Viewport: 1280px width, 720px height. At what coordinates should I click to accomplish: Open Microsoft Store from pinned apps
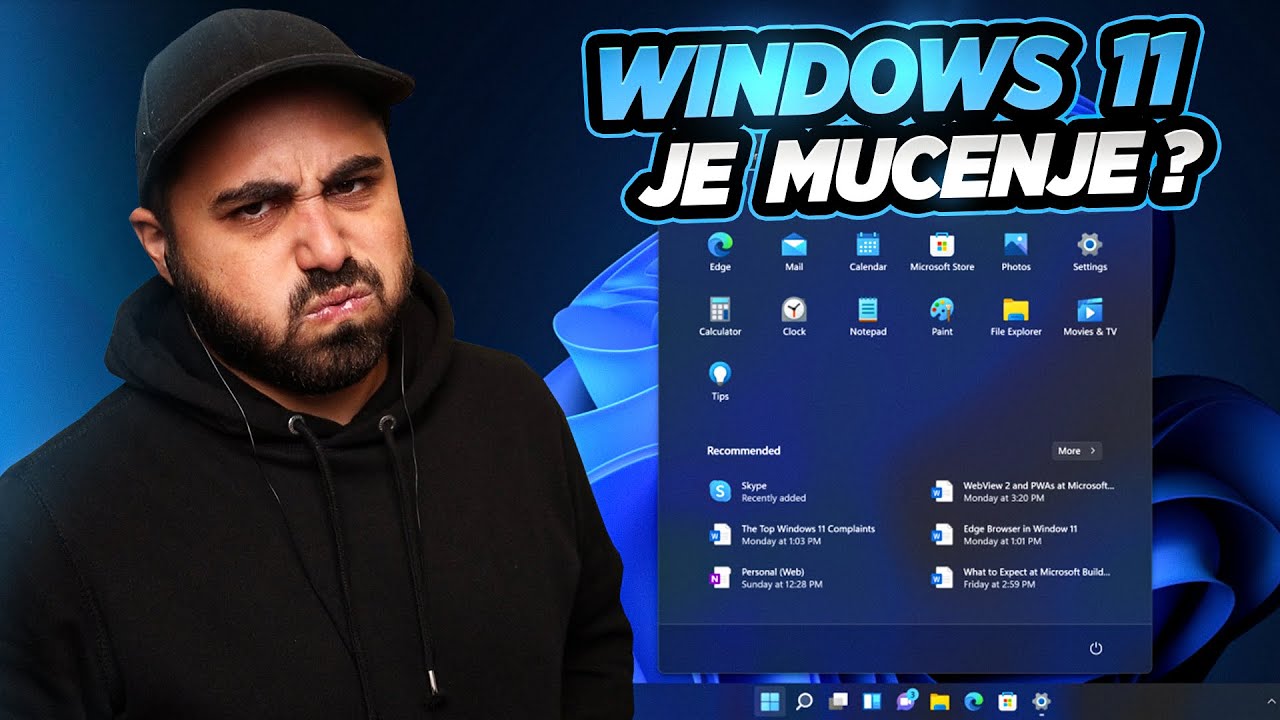tap(942, 251)
